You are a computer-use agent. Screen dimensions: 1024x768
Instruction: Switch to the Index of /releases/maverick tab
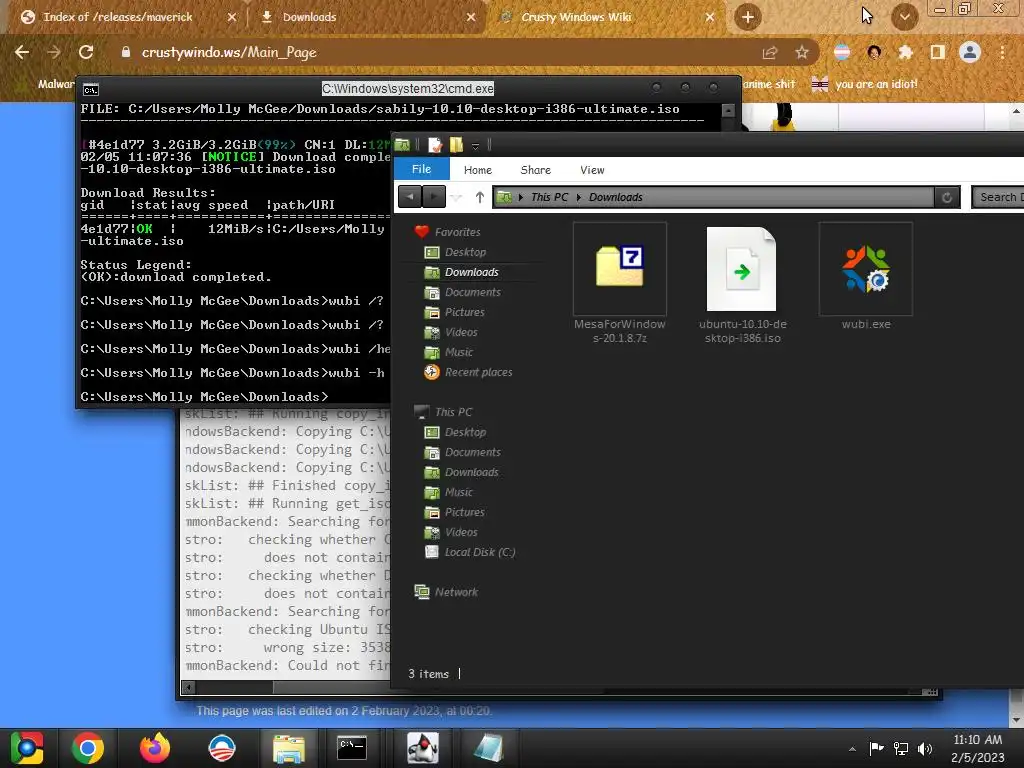(118, 17)
